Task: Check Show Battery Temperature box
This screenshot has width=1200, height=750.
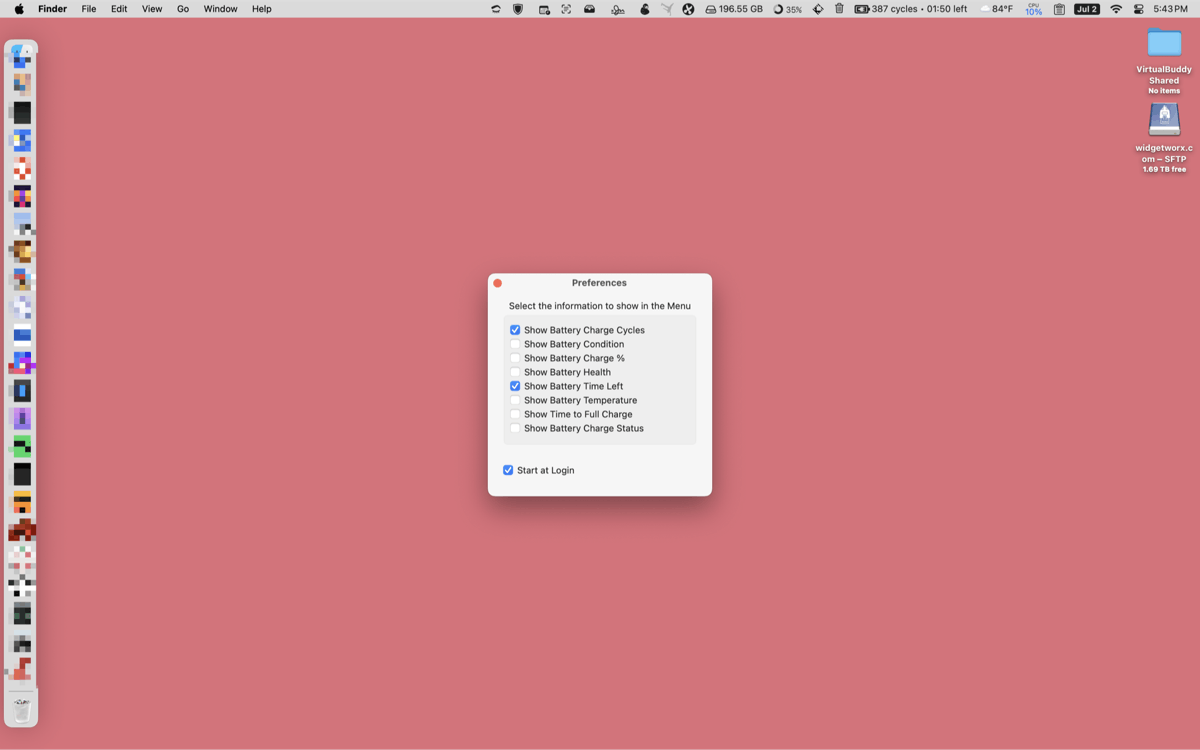Action: [x=515, y=400]
